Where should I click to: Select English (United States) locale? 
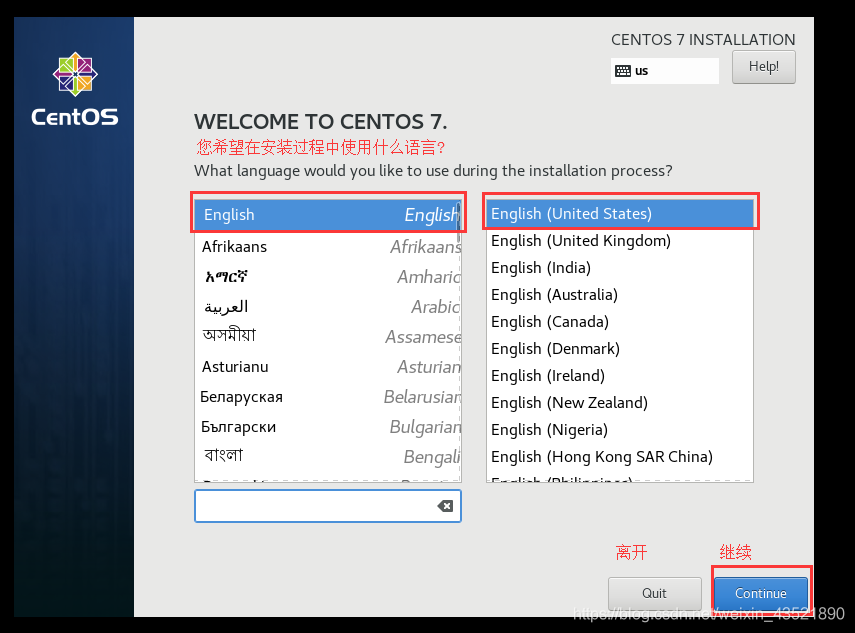click(620, 214)
